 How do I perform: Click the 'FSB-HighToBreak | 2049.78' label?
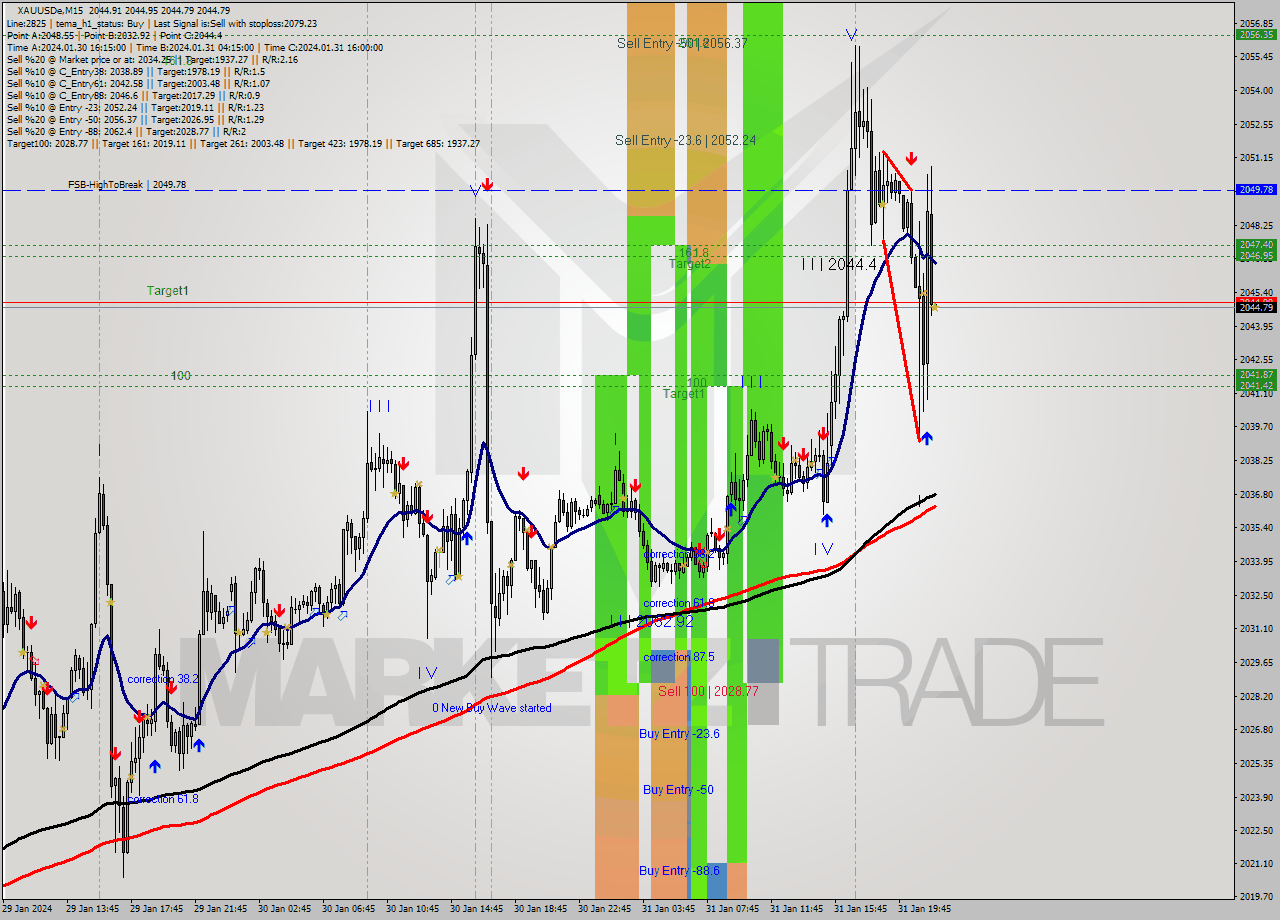(x=127, y=185)
